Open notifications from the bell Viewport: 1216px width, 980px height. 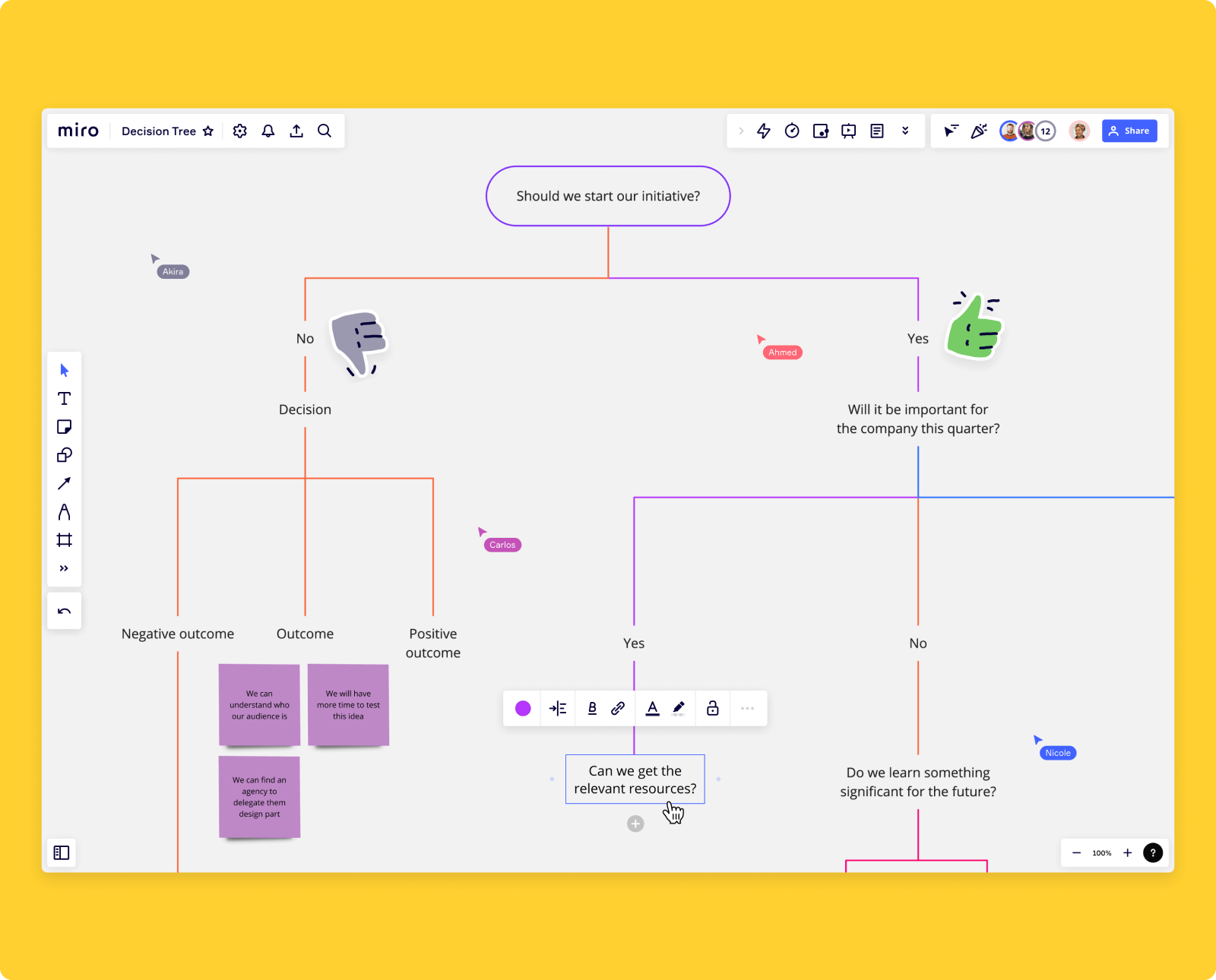pyautogui.click(x=268, y=131)
